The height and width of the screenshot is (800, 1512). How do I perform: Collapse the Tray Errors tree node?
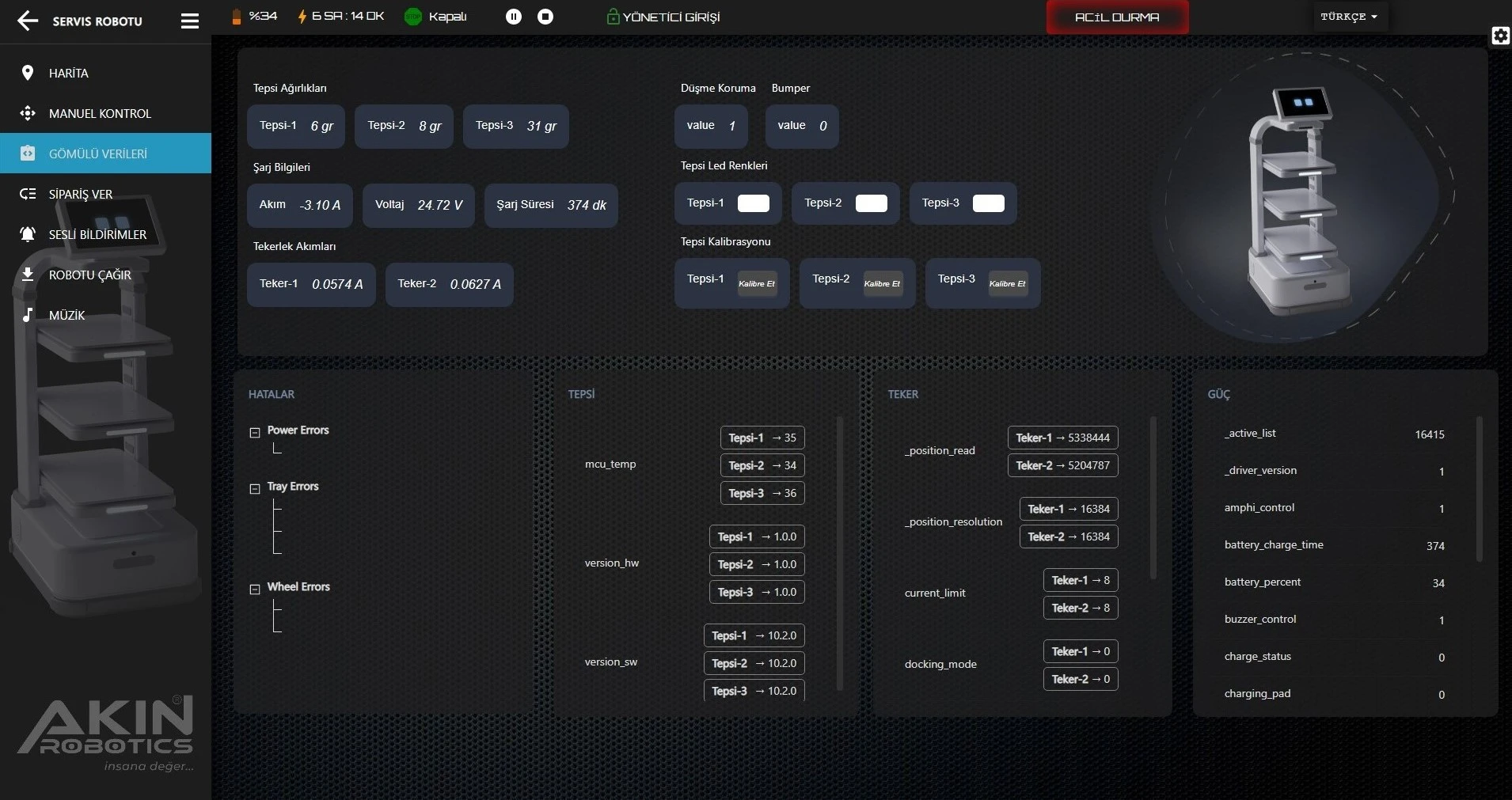point(255,488)
